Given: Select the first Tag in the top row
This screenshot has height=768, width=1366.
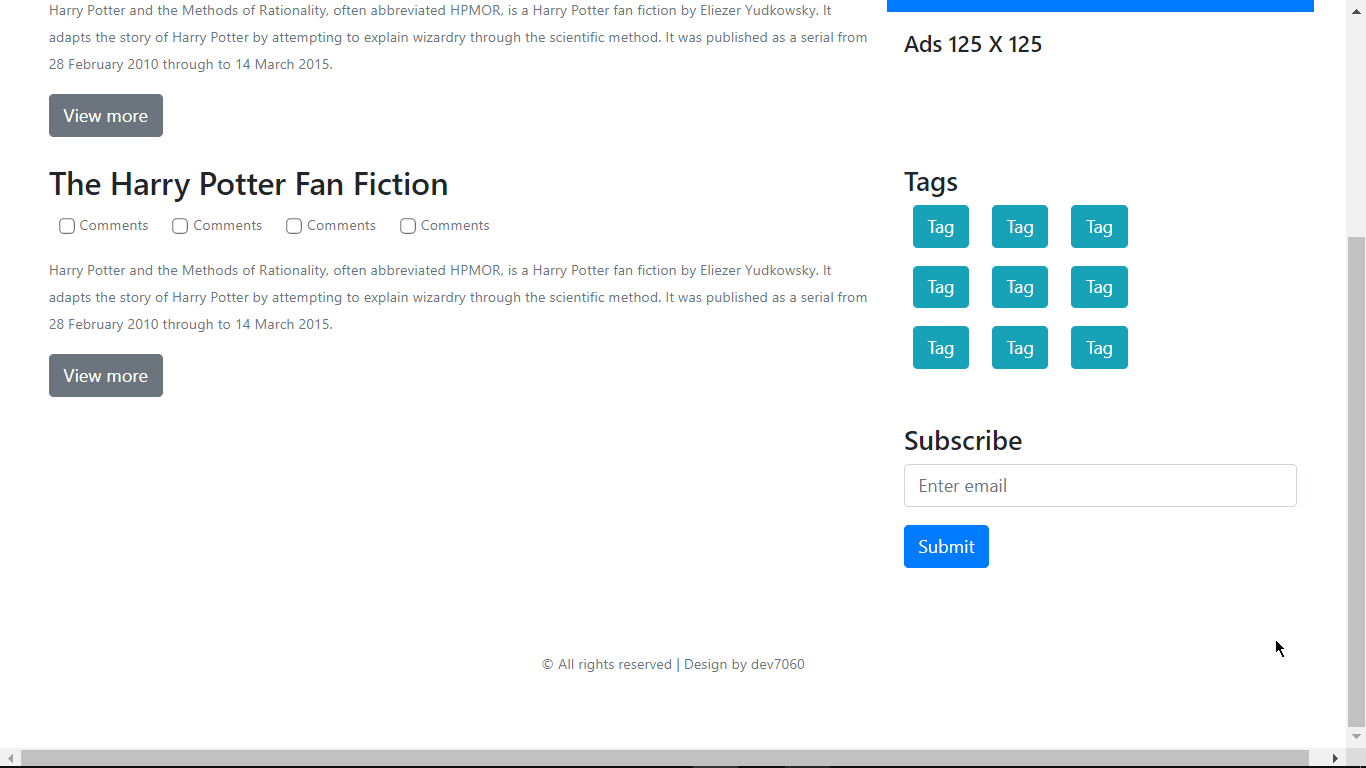Looking at the screenshot, I should point(941,227).
